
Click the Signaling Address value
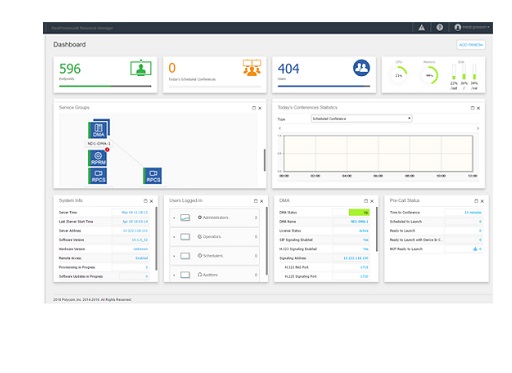point(356,258)
